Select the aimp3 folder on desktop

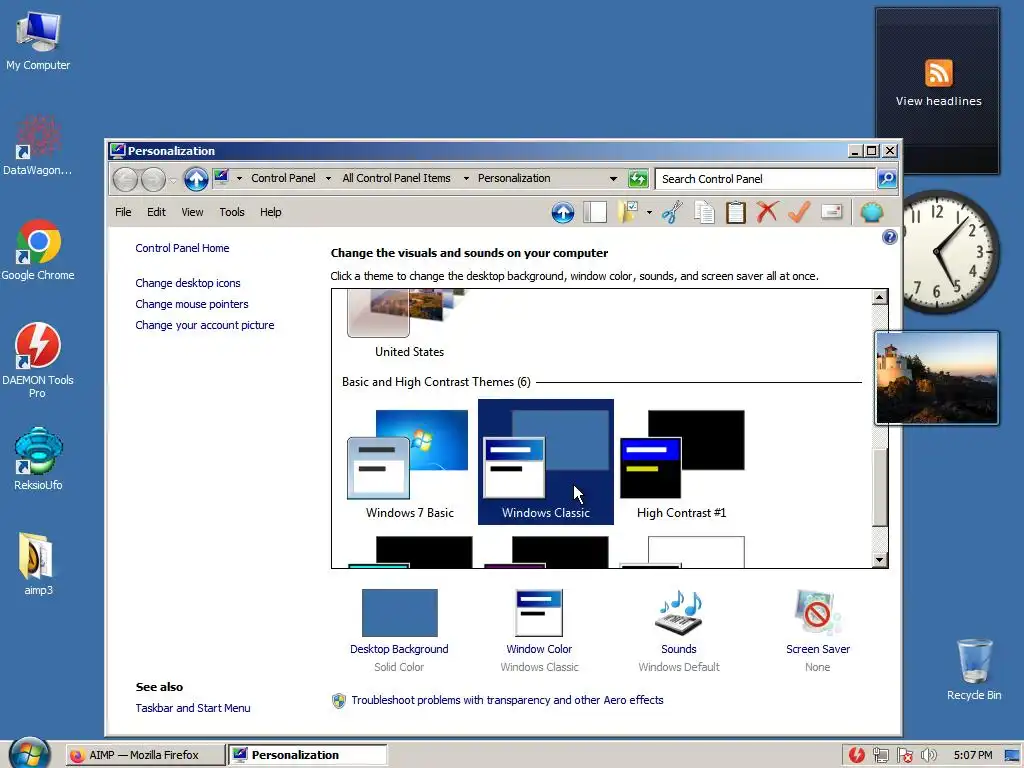[38, 564]
